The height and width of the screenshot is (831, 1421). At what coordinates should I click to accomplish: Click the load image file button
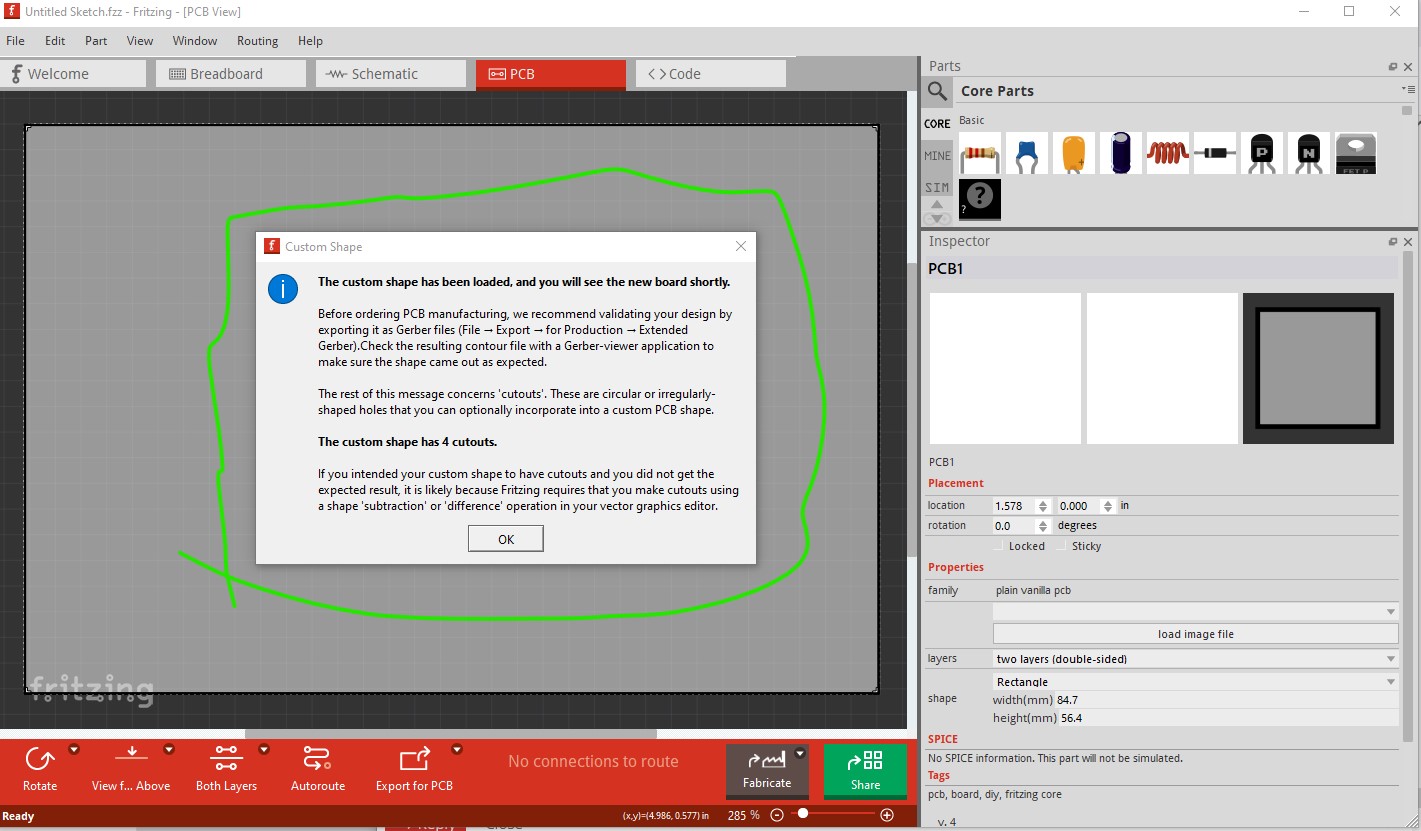point(1195,634)
